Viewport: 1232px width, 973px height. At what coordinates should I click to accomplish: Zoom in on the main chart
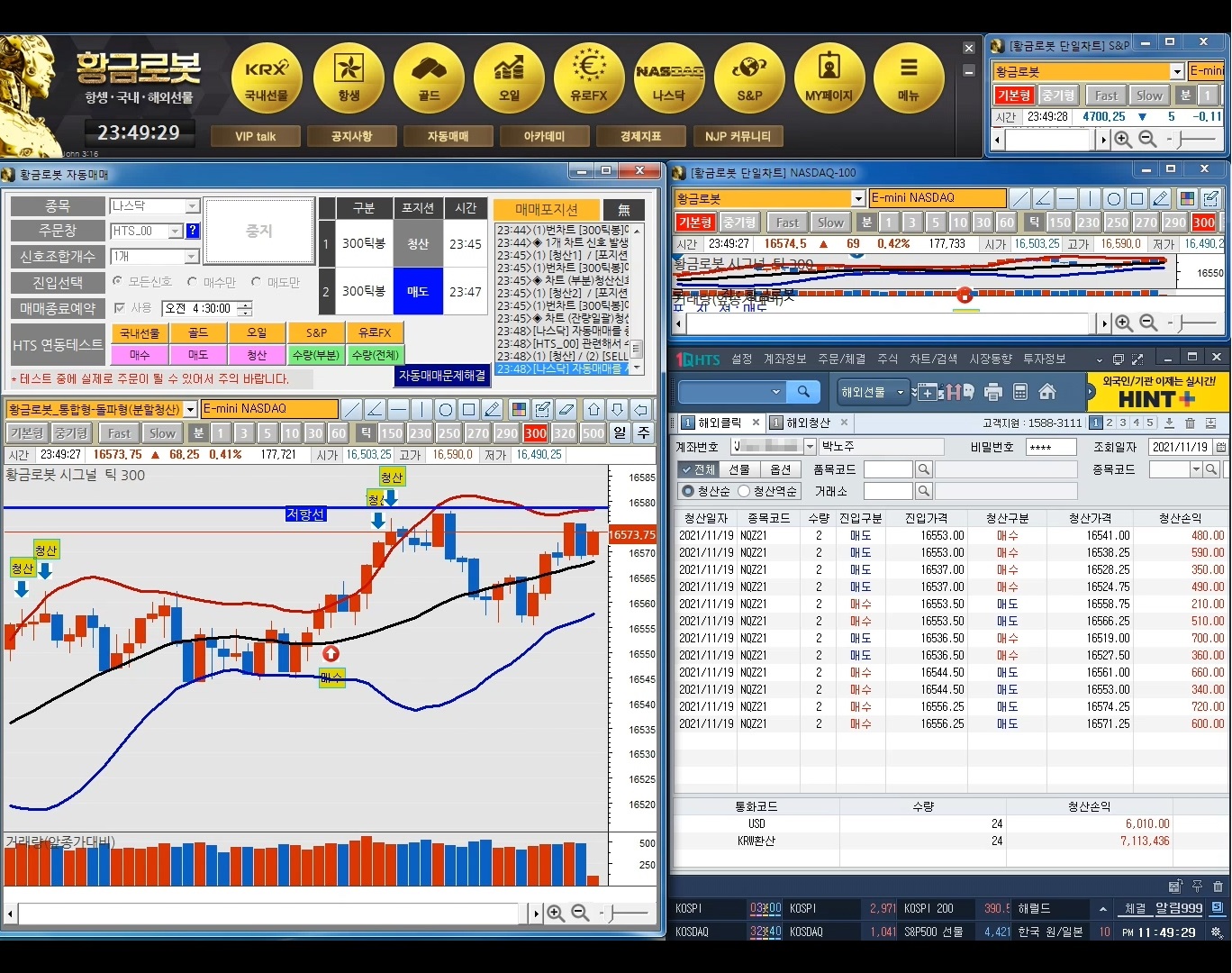click(x=556, y=914)
